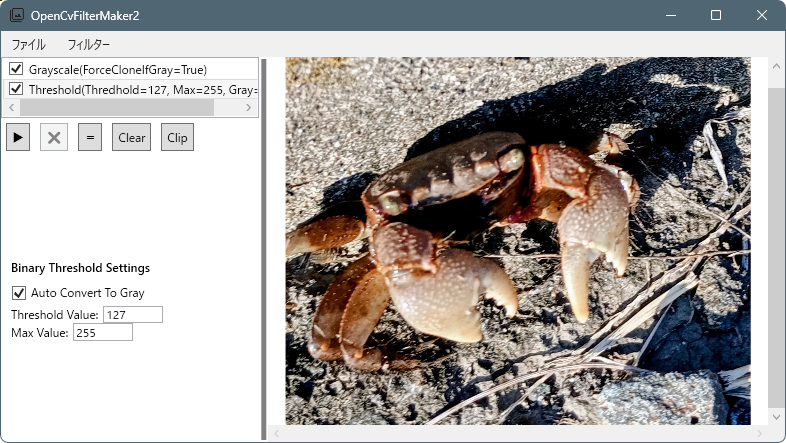Open the フィルター menu
Screen dimensions: 786x443
tap(88, 44)
